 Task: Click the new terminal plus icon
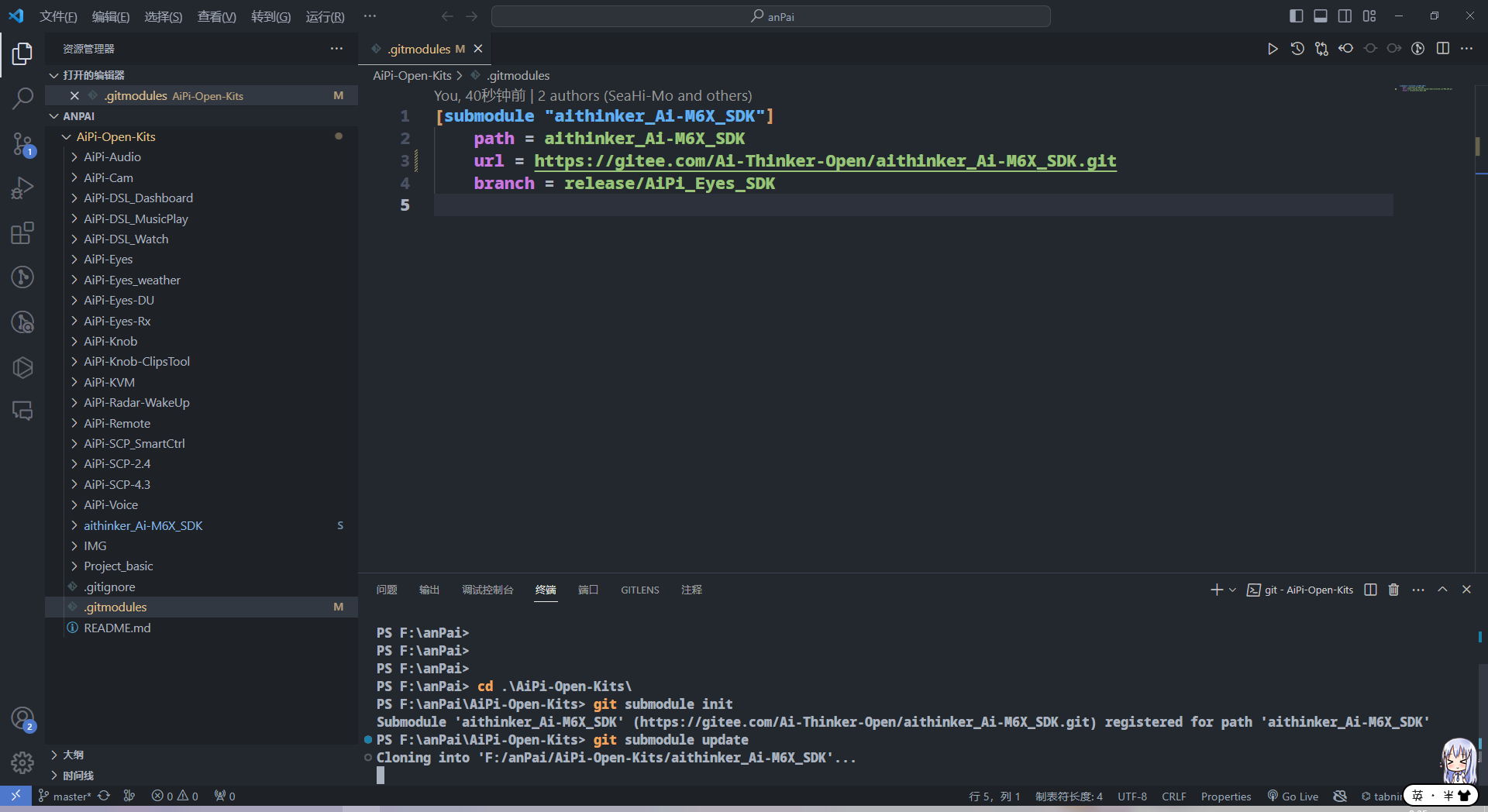(x=1216, y=590)
